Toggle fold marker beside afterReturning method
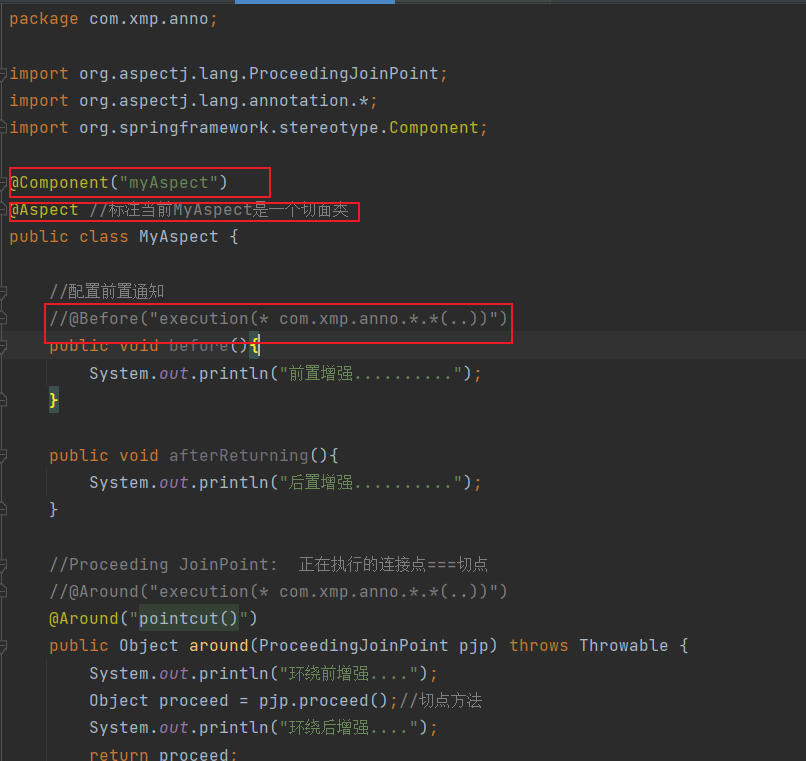806x761 pixels. pos(3,456)
